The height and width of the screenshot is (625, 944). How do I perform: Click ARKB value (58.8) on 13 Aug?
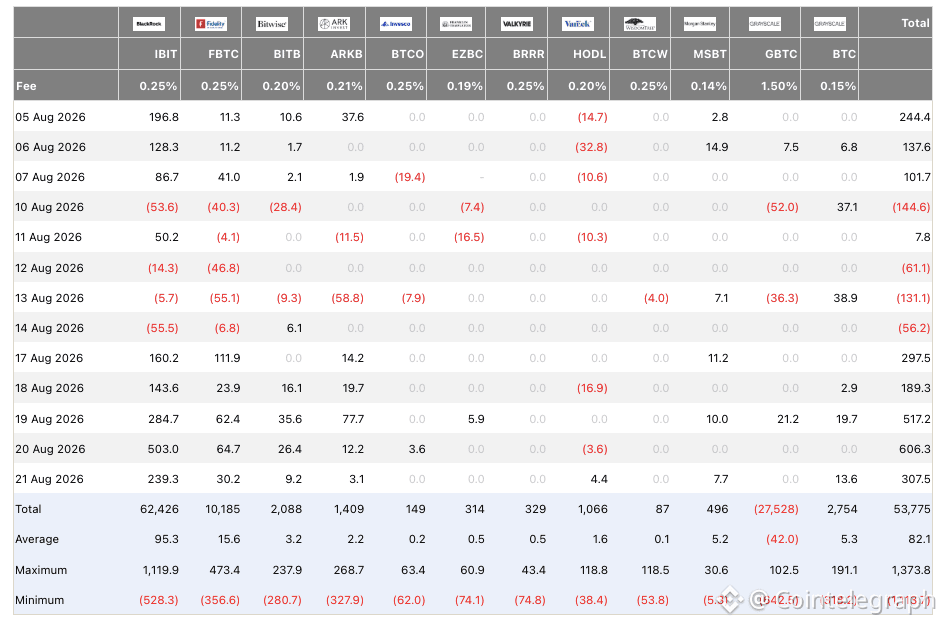(347, 298)
